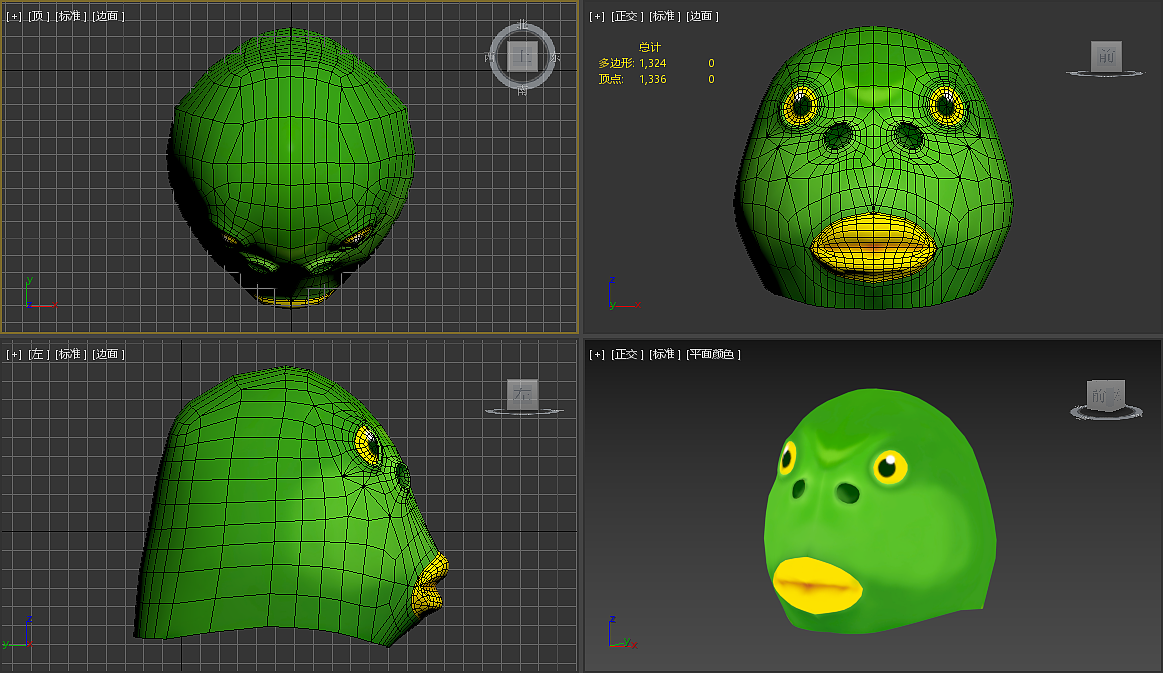Open [边面] display menu in the 顶 viewport
Viewport: 1163px width, 673px height.
click(108, 16)
